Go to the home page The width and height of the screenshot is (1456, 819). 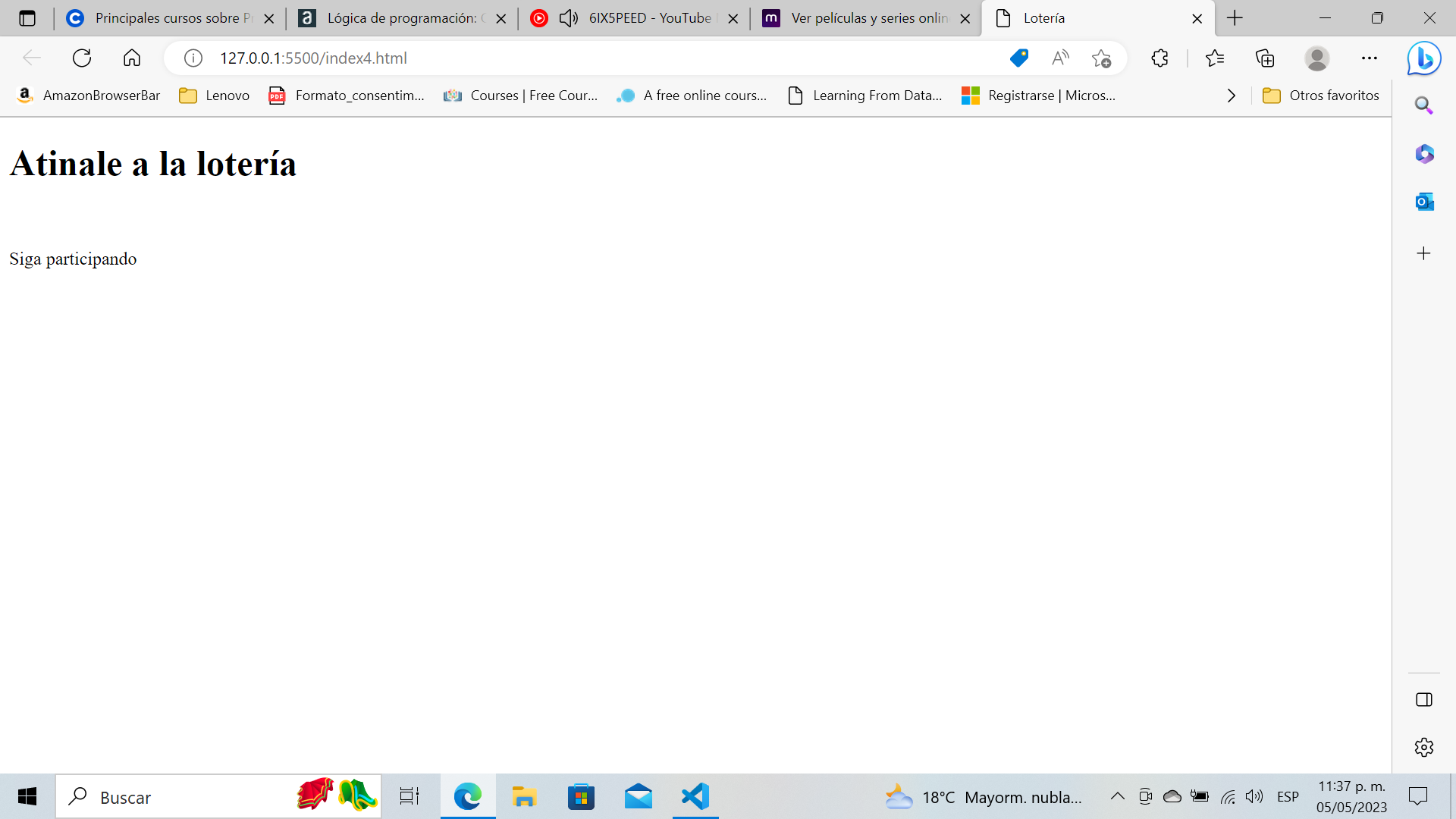pyautogui.click(x=132, y=58)
